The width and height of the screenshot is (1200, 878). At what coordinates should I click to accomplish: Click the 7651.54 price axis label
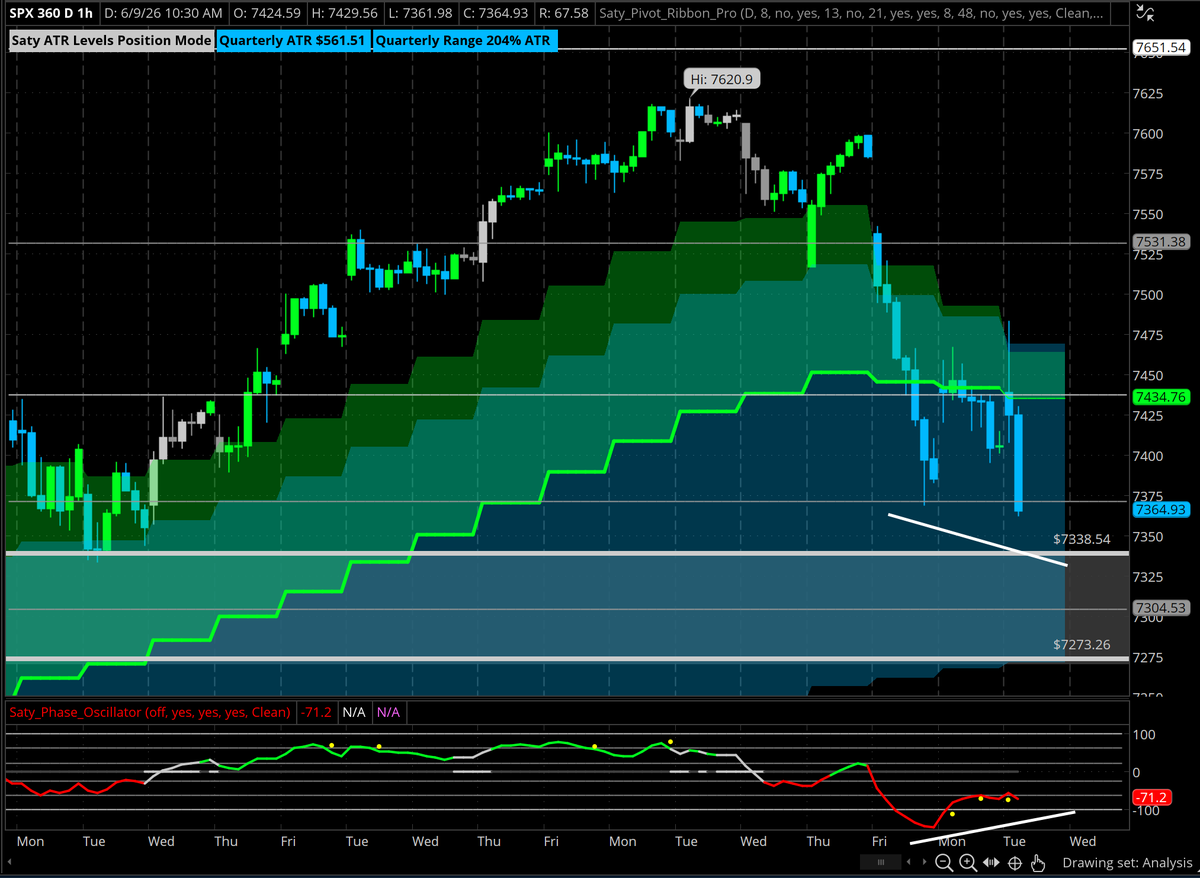1161,48
